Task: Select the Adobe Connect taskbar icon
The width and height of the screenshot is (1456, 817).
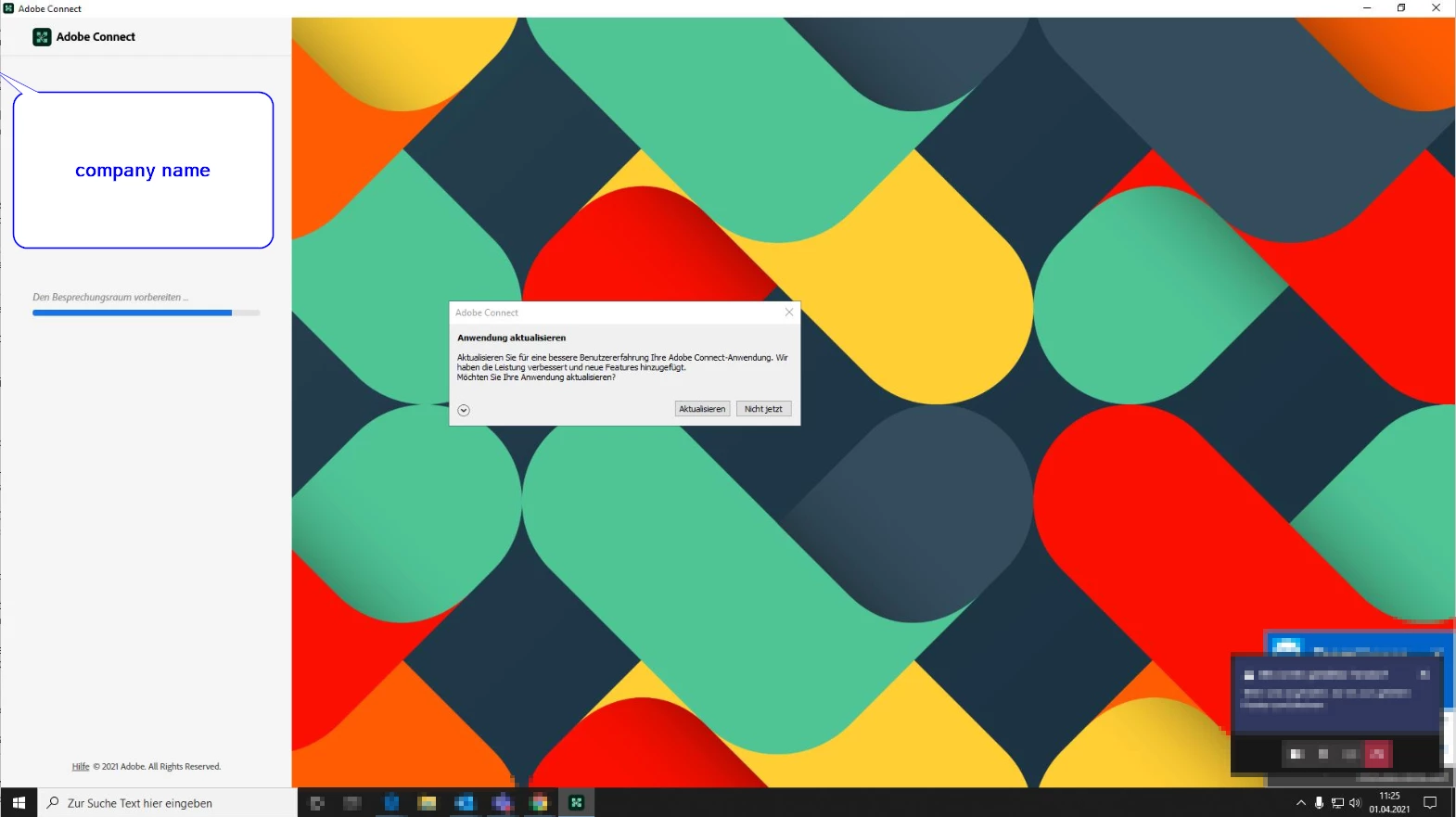Action: (x=576, y=803)
